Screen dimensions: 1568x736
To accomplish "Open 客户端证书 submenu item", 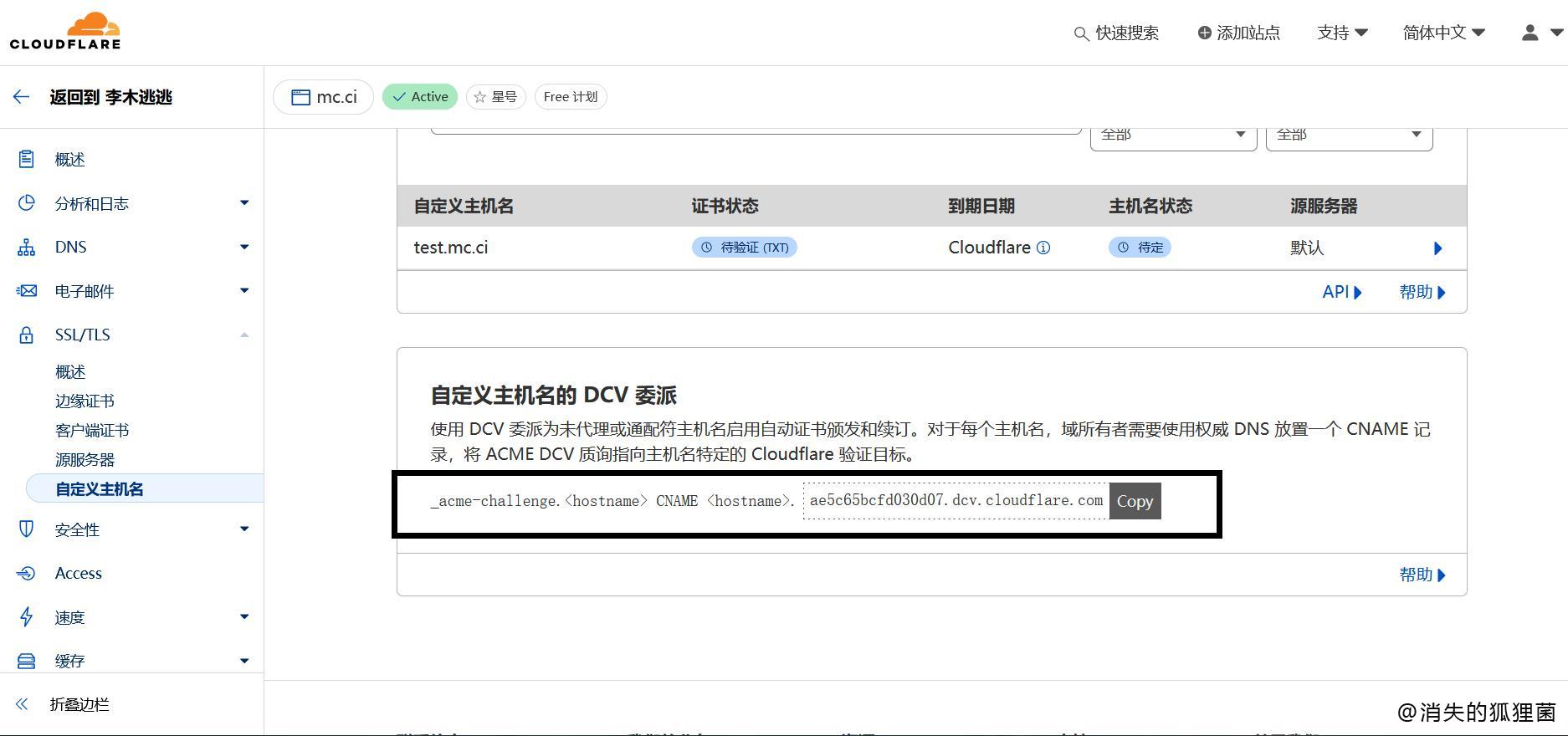I will click(92, 430).
